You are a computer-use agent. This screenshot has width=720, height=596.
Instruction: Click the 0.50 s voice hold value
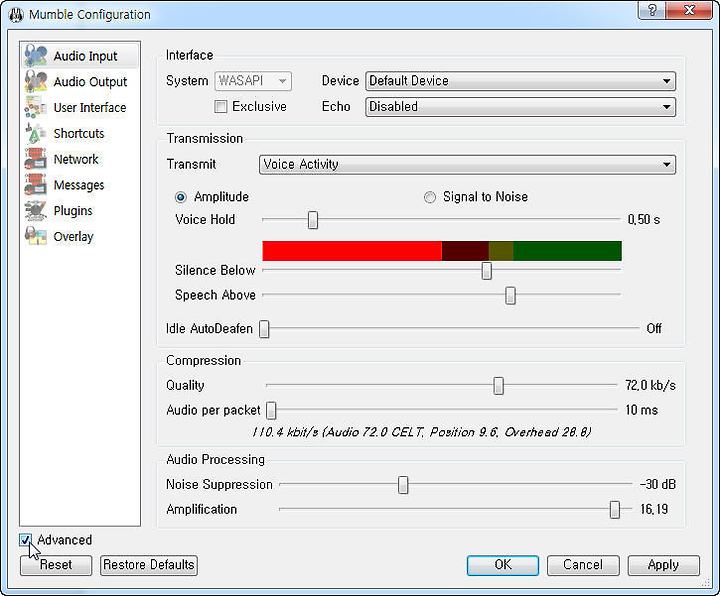tap(644, 219)
